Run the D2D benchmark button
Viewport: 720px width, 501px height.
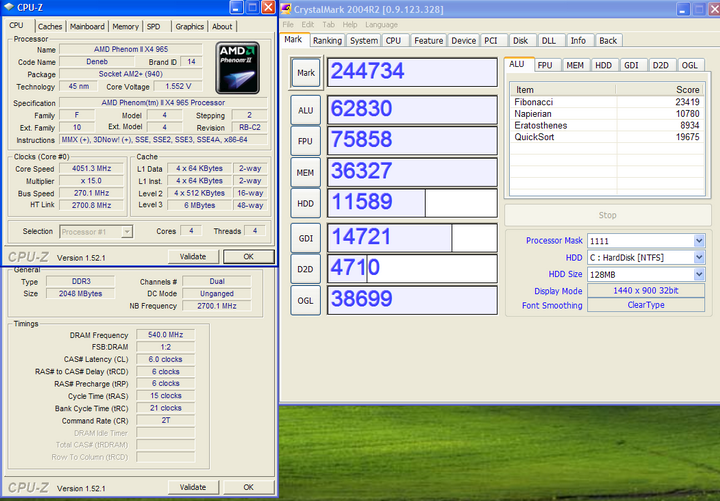coord(305,269)
